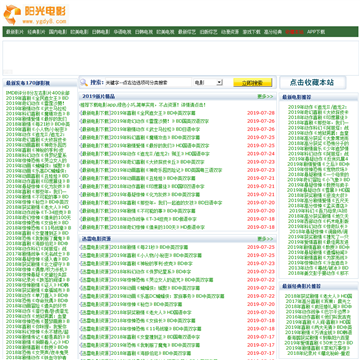Go to 动漫资源 in the nav bar
This screenshot has height=360, width=360.
(x=230, y=32)
